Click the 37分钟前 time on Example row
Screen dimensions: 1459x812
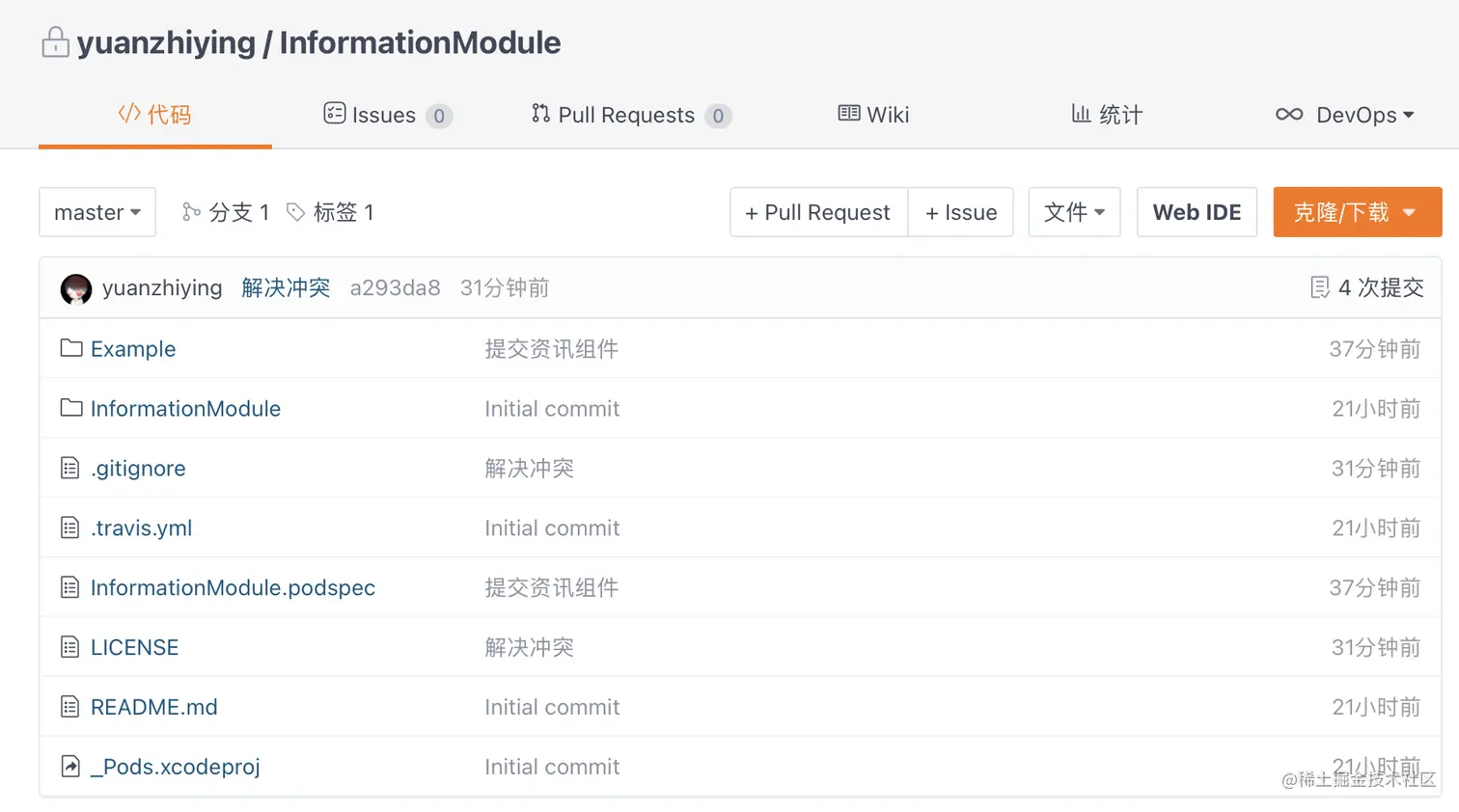(1375, 349)
